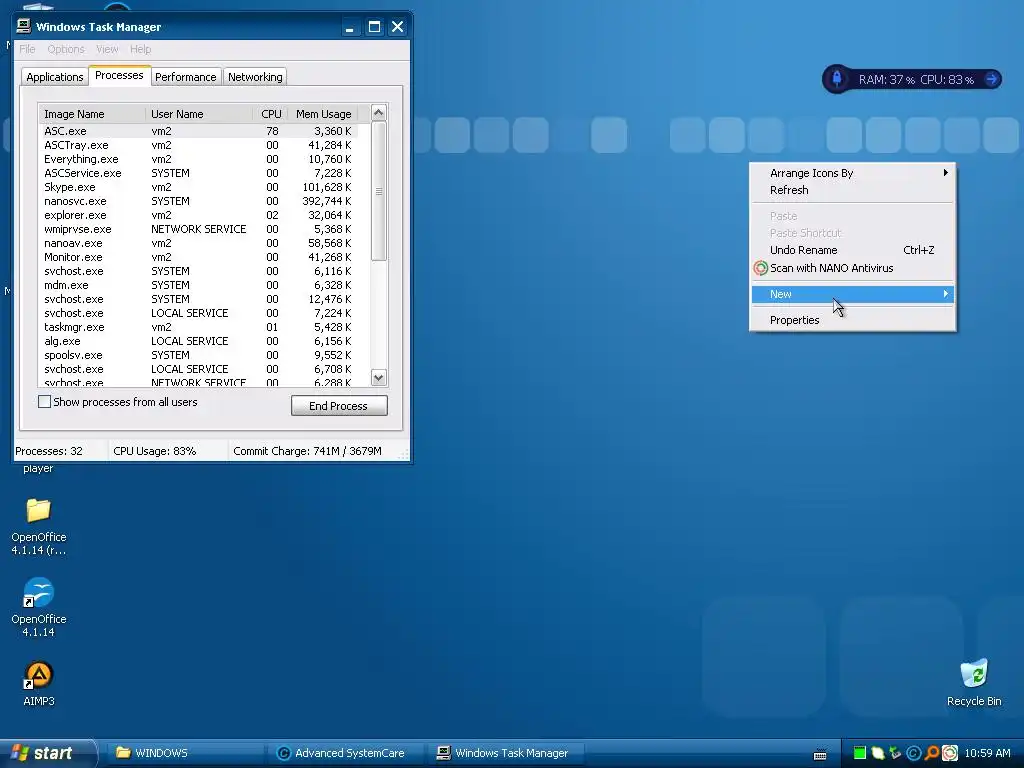
Task: Choose Undo Rename in the context menu
Action: point(852,250)
